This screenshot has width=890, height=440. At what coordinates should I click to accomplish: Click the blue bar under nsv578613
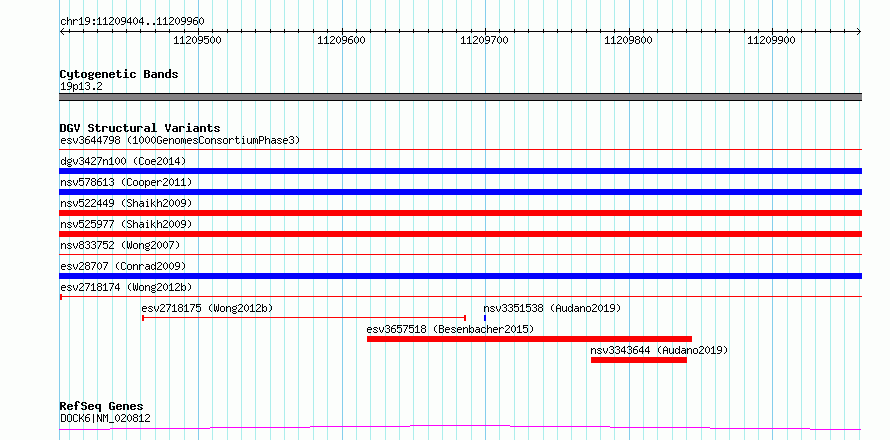pyautogui.click(x=460, y=192)
